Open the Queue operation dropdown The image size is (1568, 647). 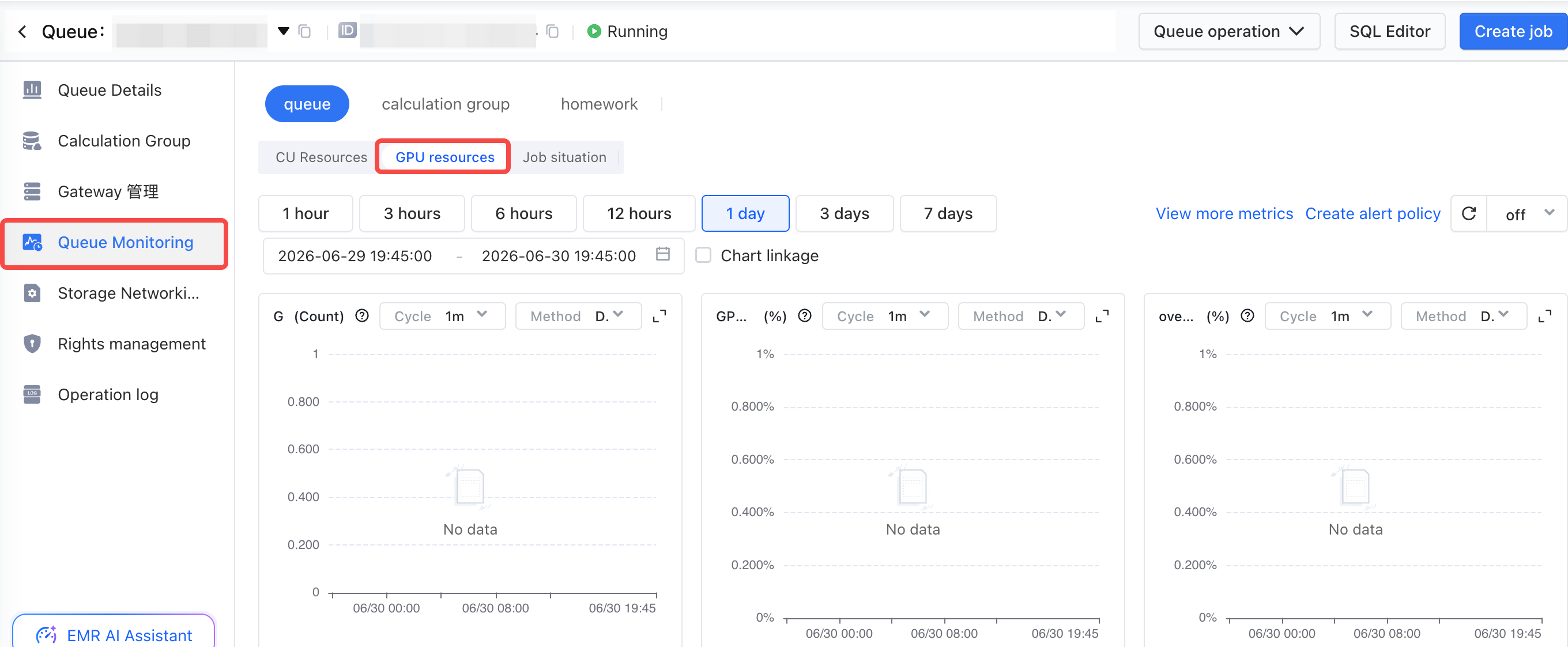1228,32
